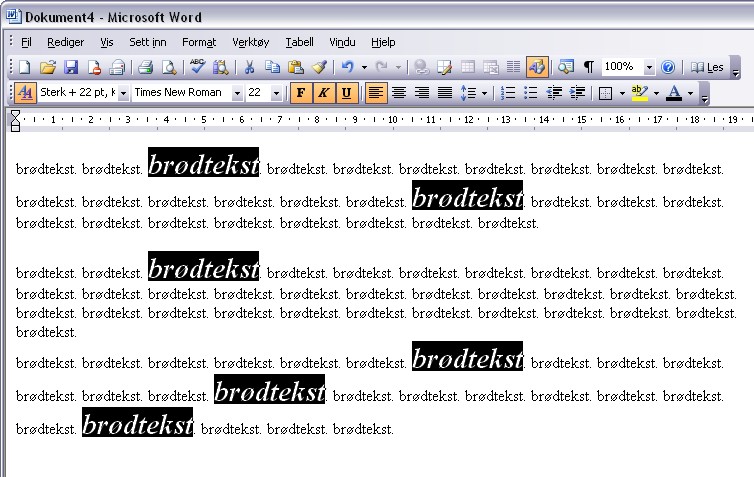Image resolution: width=754 pixels, height=477 pixels.
Task: Open the Rediger menu
Action: [x=65, y=42]
